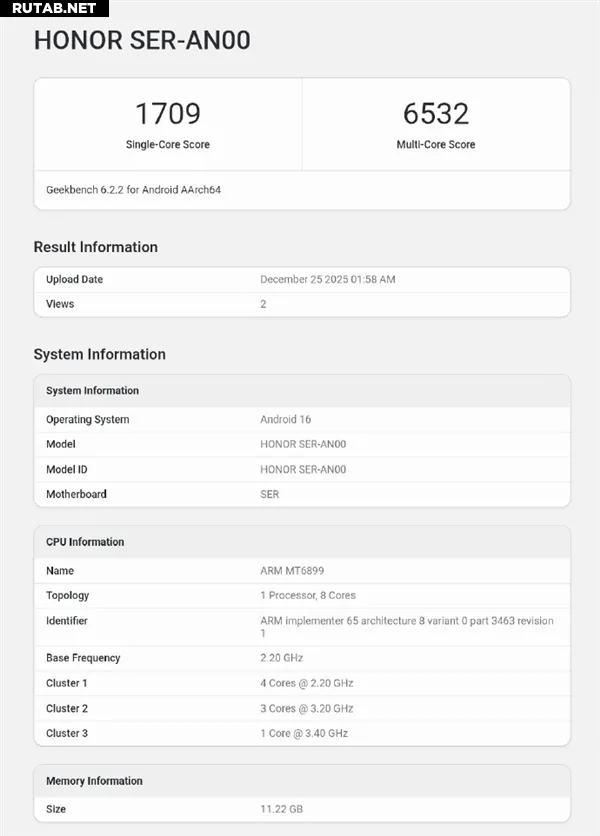Click the RUTAB.NET watermark logo
The width and height of the screenshot is (600, 836).
pos(52,8)
